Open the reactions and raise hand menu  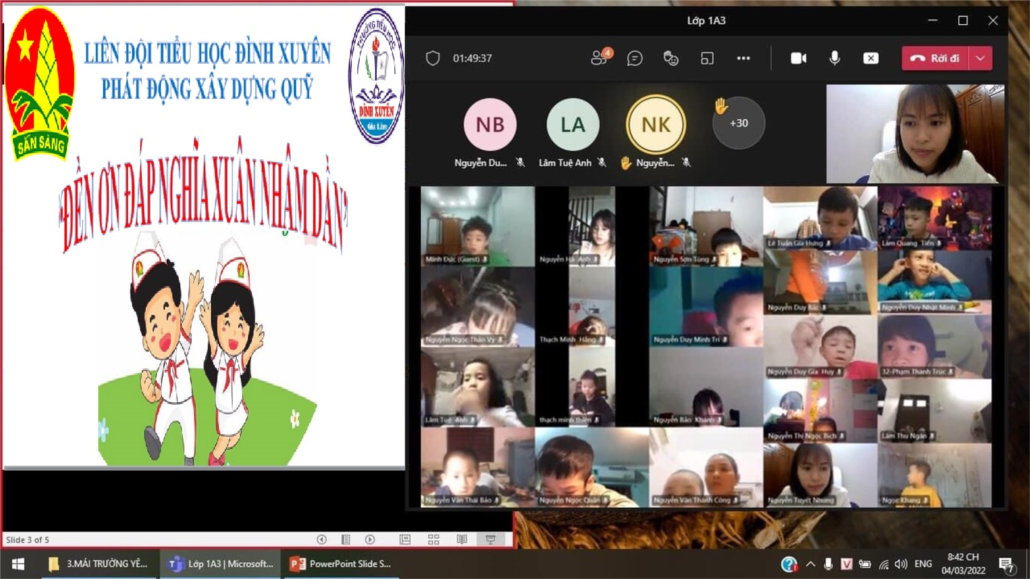click(671, 58)
